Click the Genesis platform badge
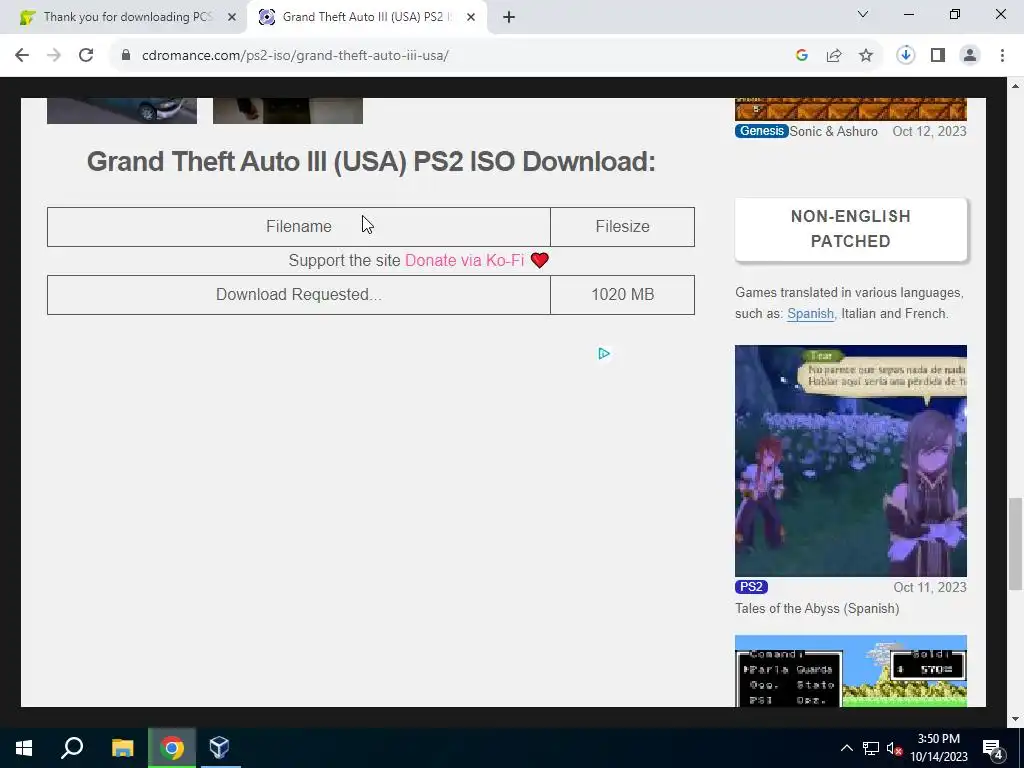 [x=761, y=131]
